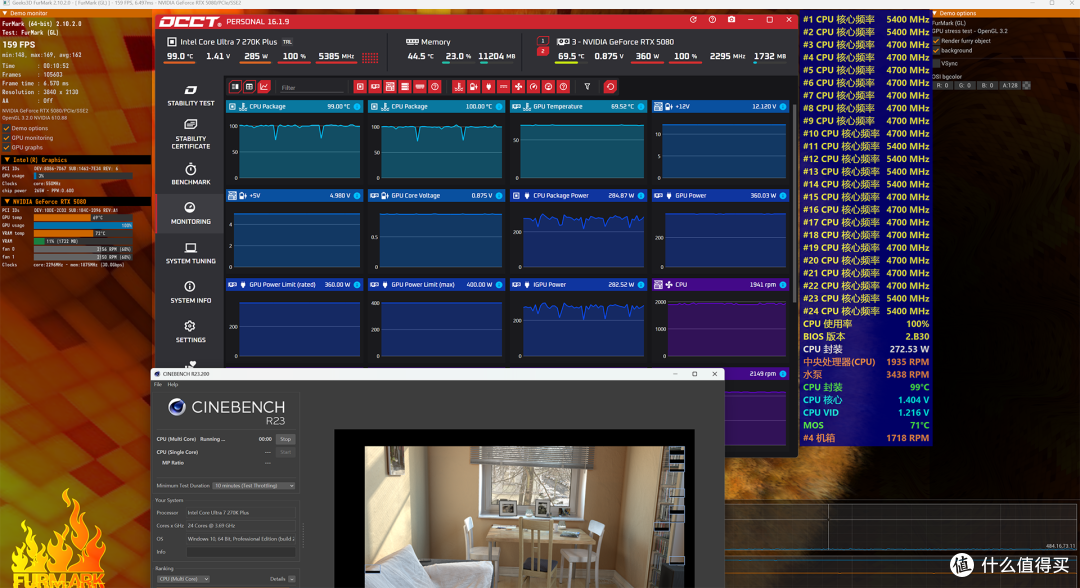Switch OCCT monitoring to split view
Image resolution: width=1080 pixels, height=588 pixels.
click(x=235, y=87)
